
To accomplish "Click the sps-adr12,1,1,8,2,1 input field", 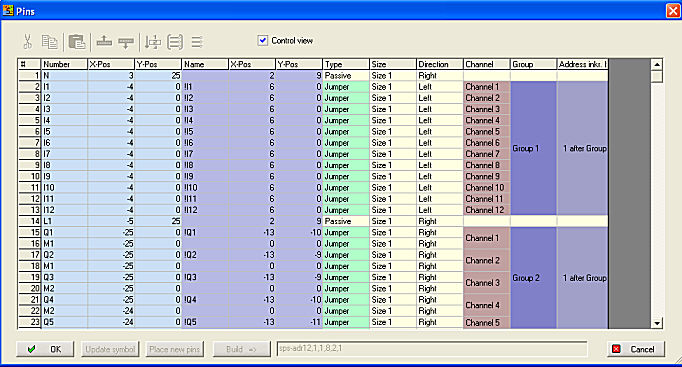I will point(432,349).
